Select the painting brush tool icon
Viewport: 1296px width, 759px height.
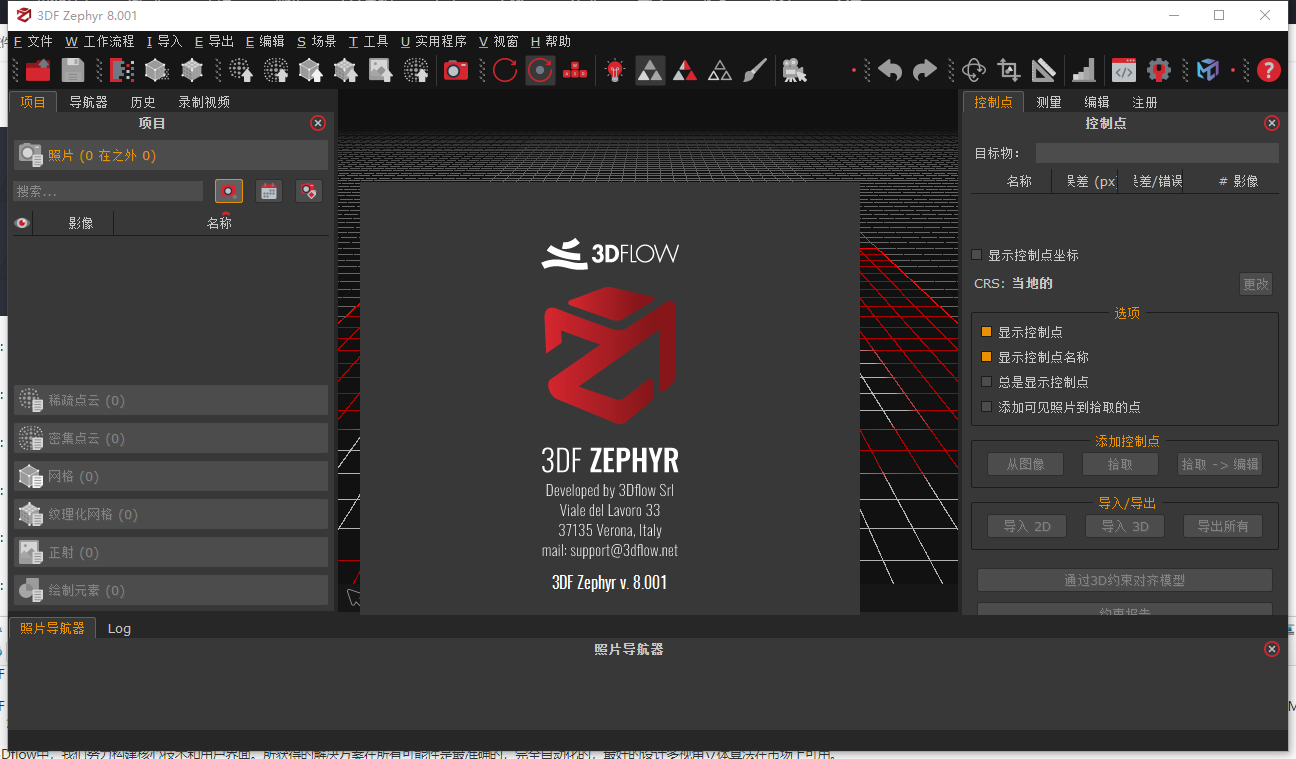click(x=755, y=70)
